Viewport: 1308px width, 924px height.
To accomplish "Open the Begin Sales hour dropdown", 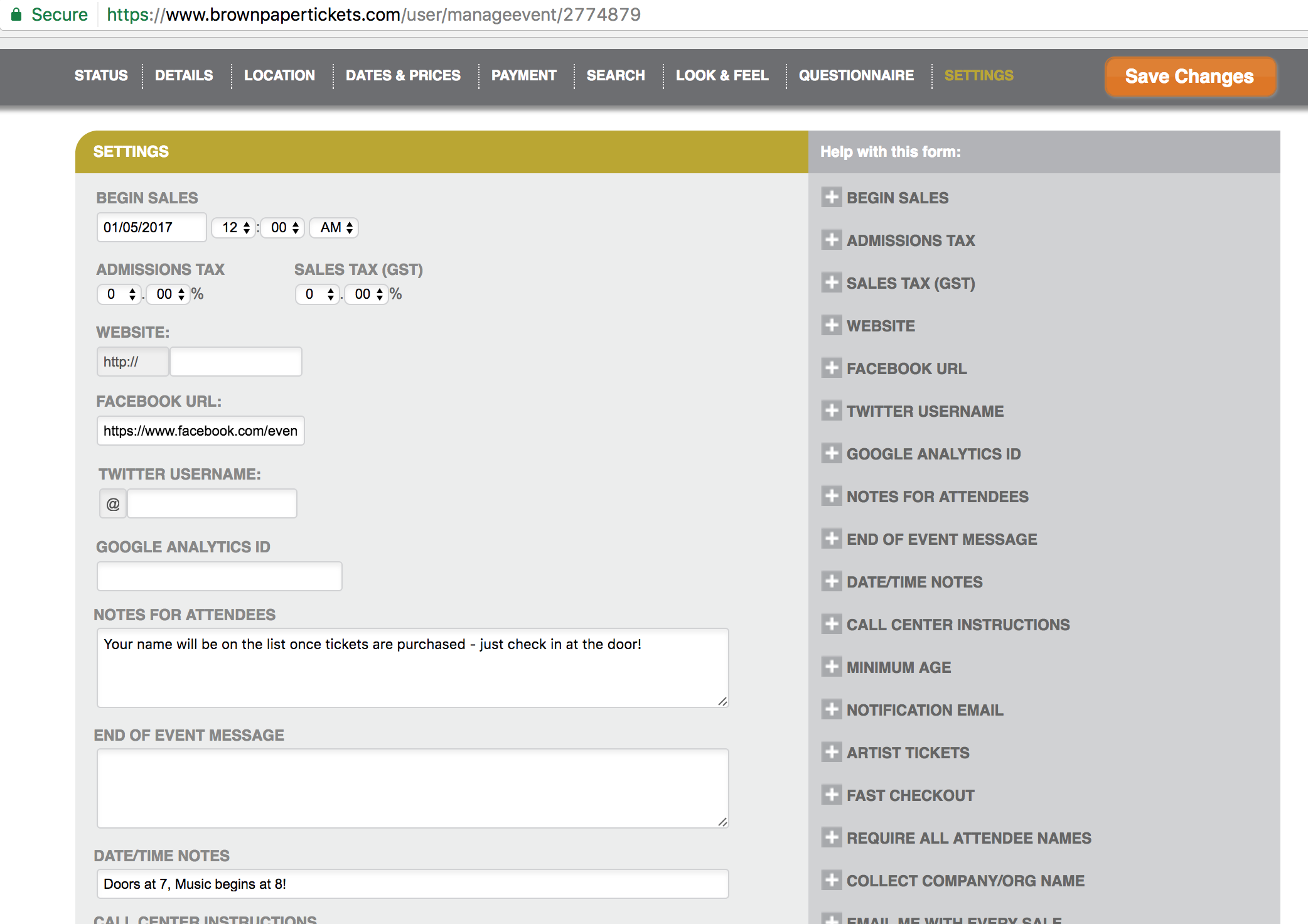I will [235, 227].
